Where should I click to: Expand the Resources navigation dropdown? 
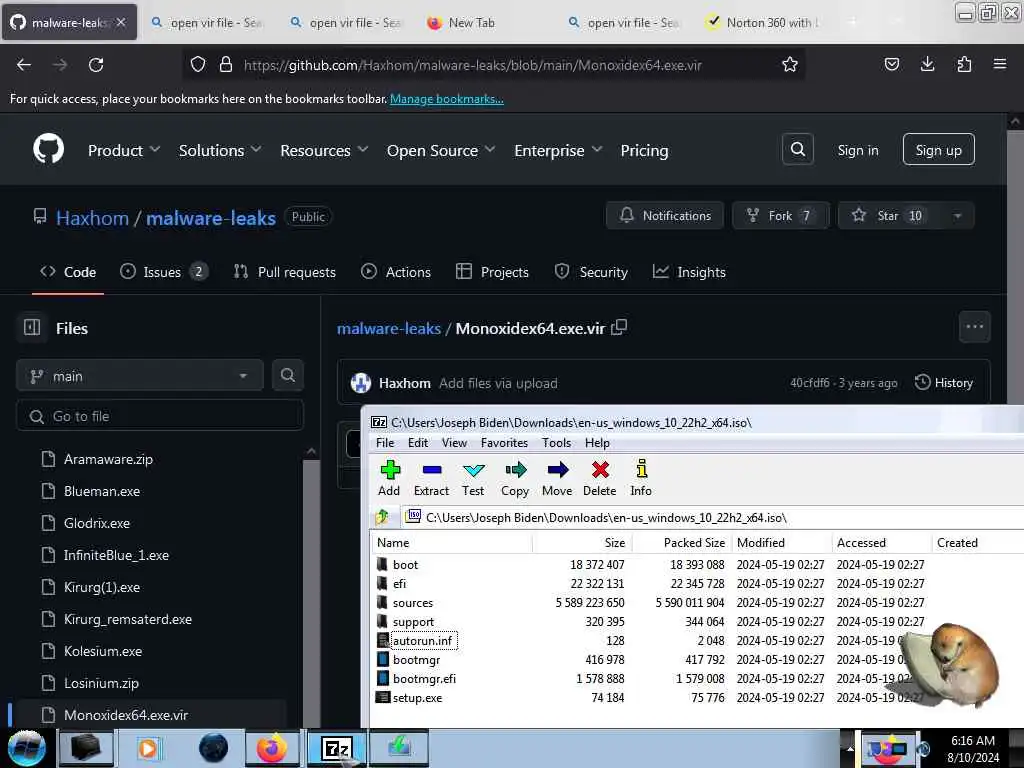[x=324, y=150]
